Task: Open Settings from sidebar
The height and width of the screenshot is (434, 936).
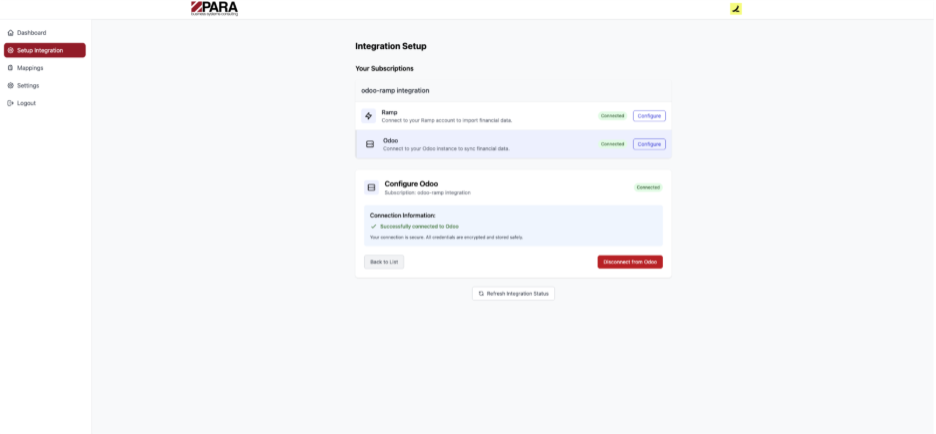Action: tap(45, 85)
